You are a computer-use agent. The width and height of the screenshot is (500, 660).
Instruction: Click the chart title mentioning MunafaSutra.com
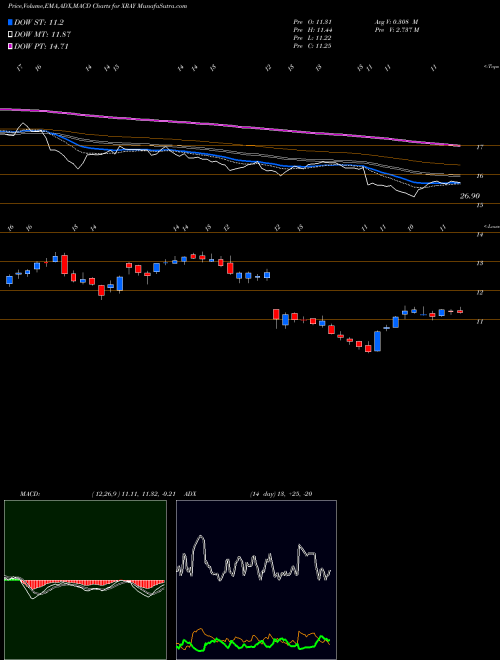[98, 6]
